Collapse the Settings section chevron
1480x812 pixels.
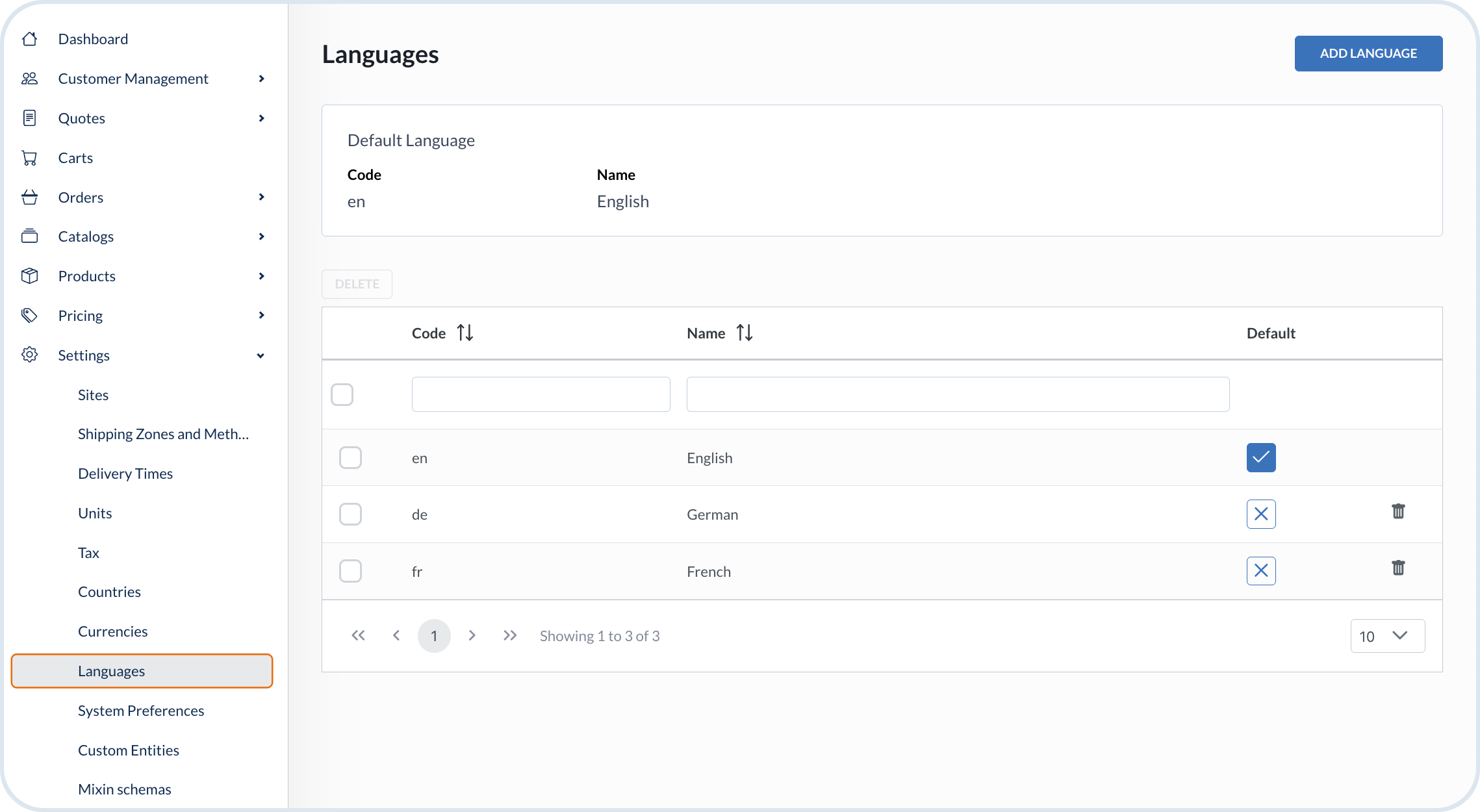[261, 355]
